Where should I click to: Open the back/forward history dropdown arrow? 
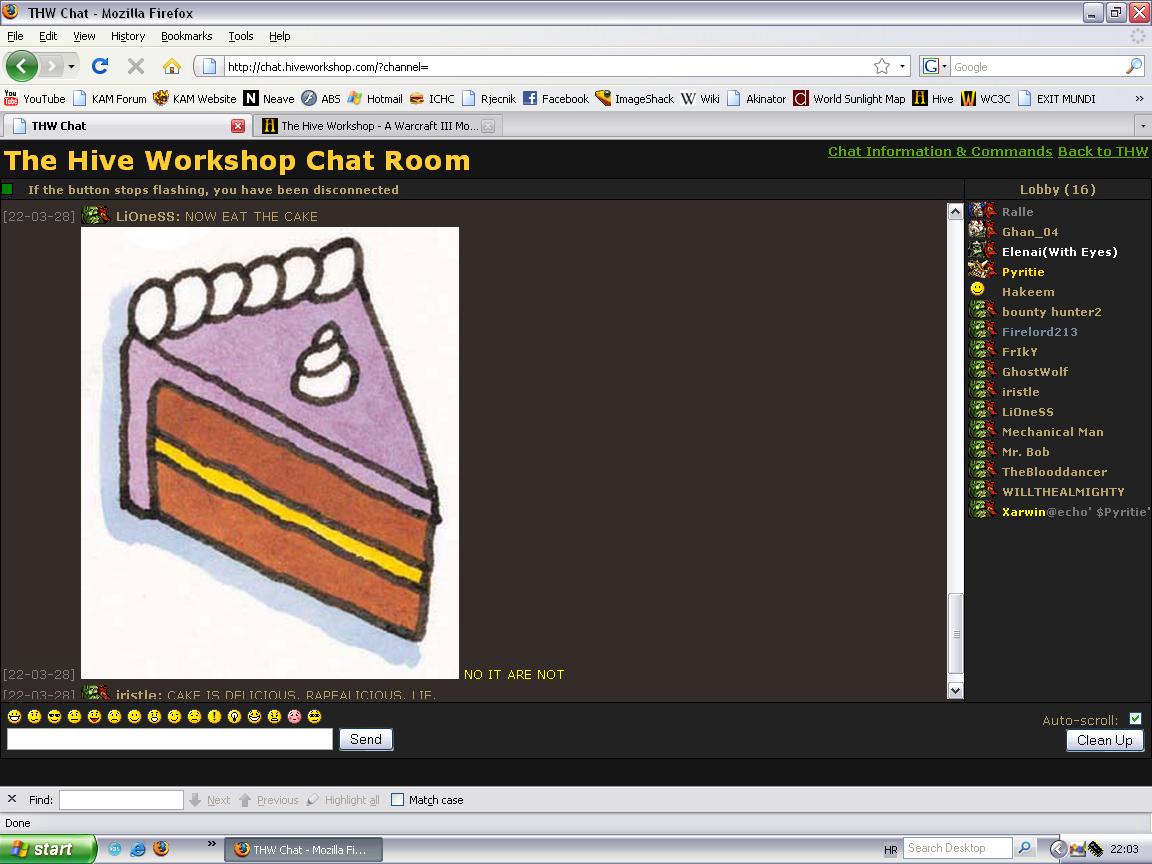(71, 66)
